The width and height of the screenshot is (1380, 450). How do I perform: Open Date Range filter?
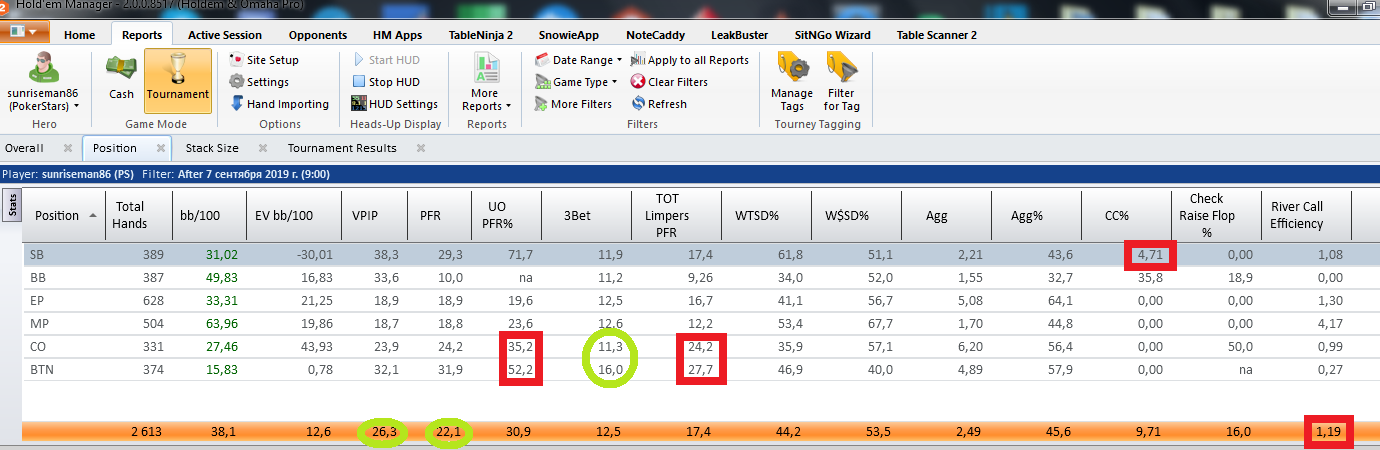[x=579, y=60]
